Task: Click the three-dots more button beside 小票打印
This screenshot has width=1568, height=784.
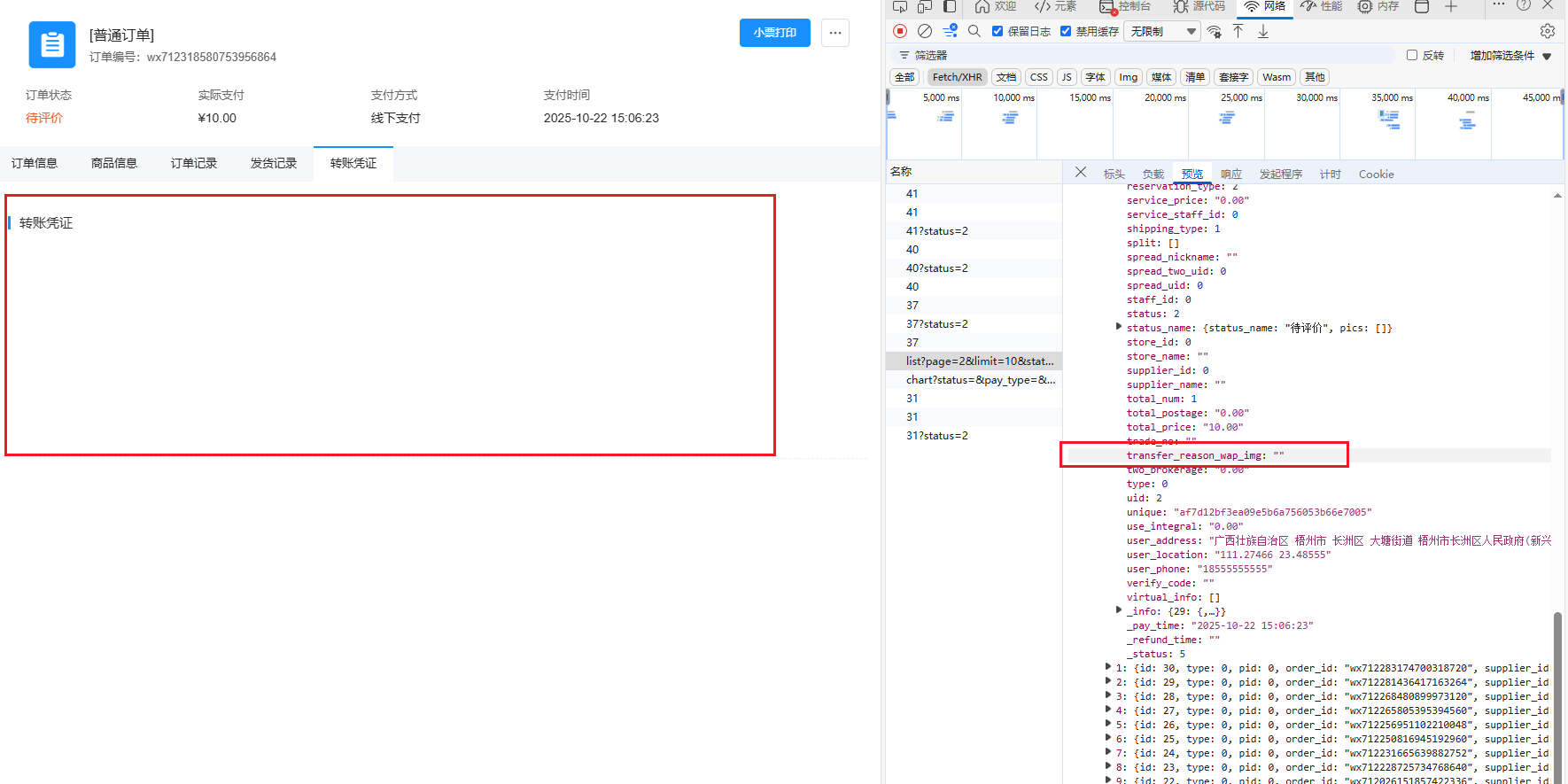Action: click(834, 33)
